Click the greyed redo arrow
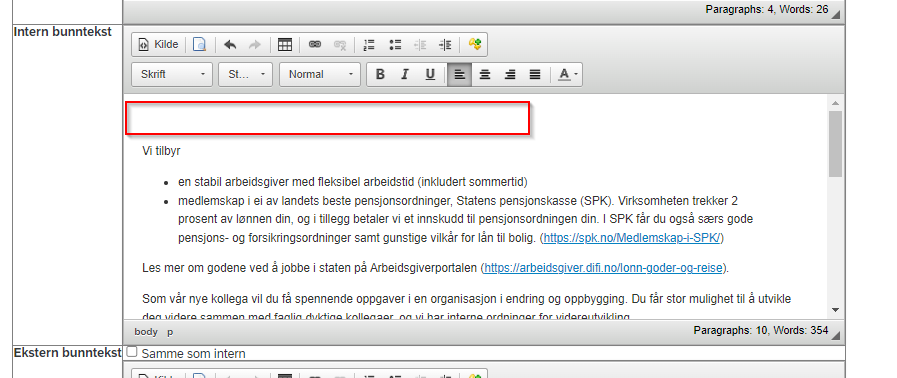The width and height of the screenshot is (897, 378). [x=255, y=45]
